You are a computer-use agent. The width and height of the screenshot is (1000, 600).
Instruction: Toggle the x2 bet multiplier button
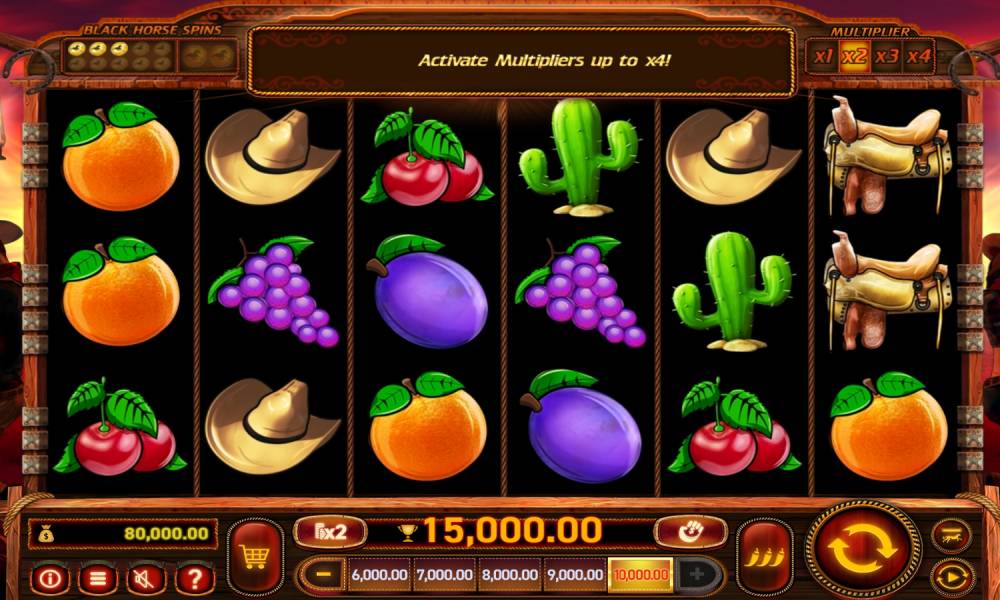click(x=330, y=532)
